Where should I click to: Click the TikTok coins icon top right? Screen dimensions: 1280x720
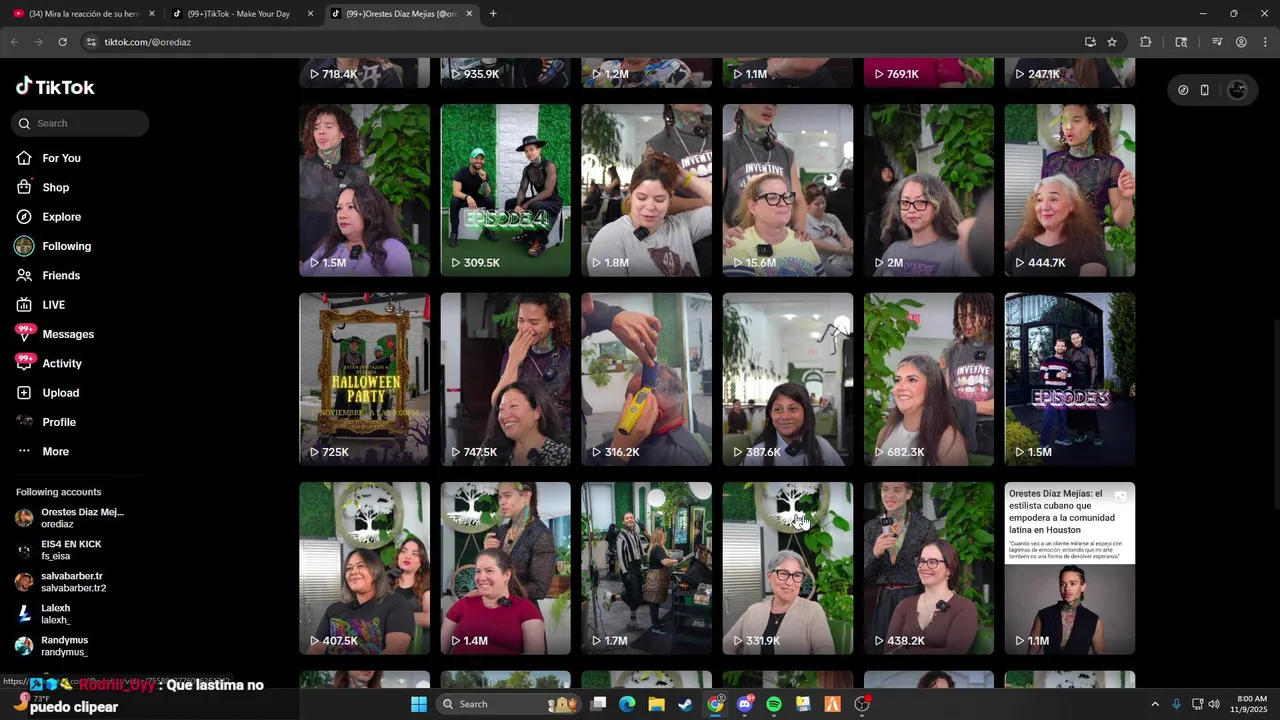1183,90
